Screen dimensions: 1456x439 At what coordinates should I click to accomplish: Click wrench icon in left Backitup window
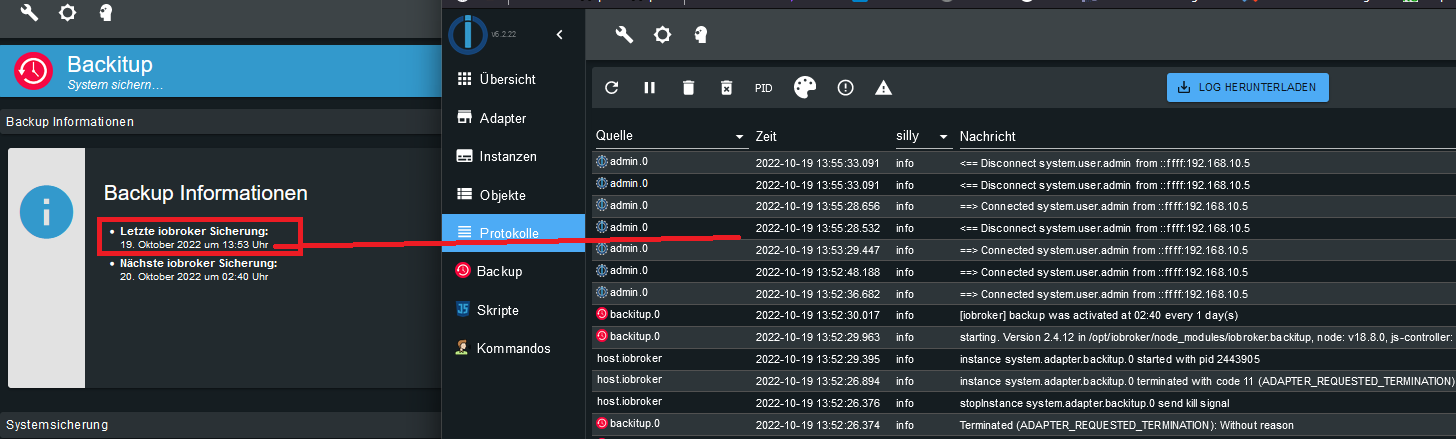[29, 13]
